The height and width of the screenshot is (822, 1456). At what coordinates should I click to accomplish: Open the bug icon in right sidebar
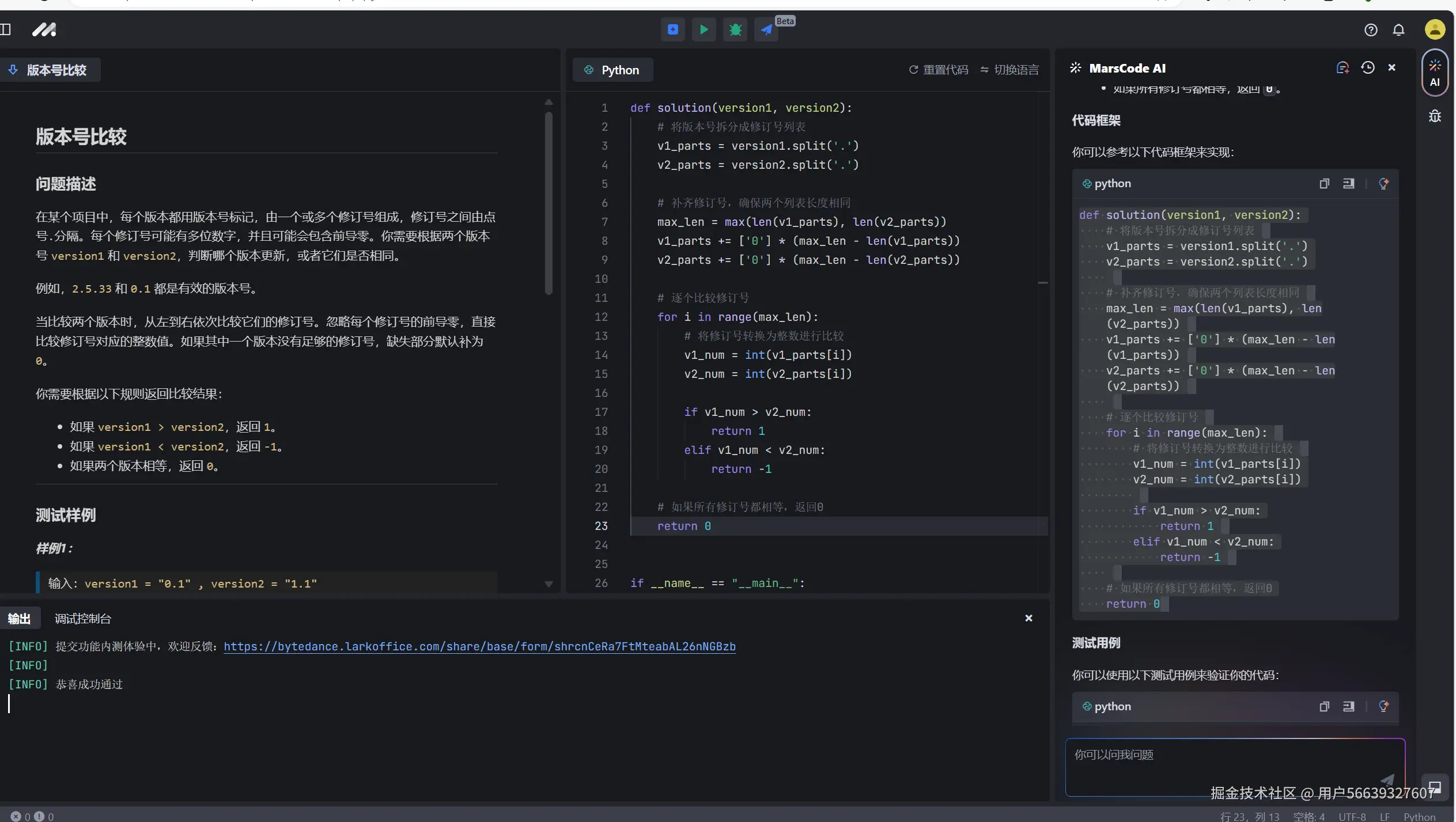(1435, 116)
